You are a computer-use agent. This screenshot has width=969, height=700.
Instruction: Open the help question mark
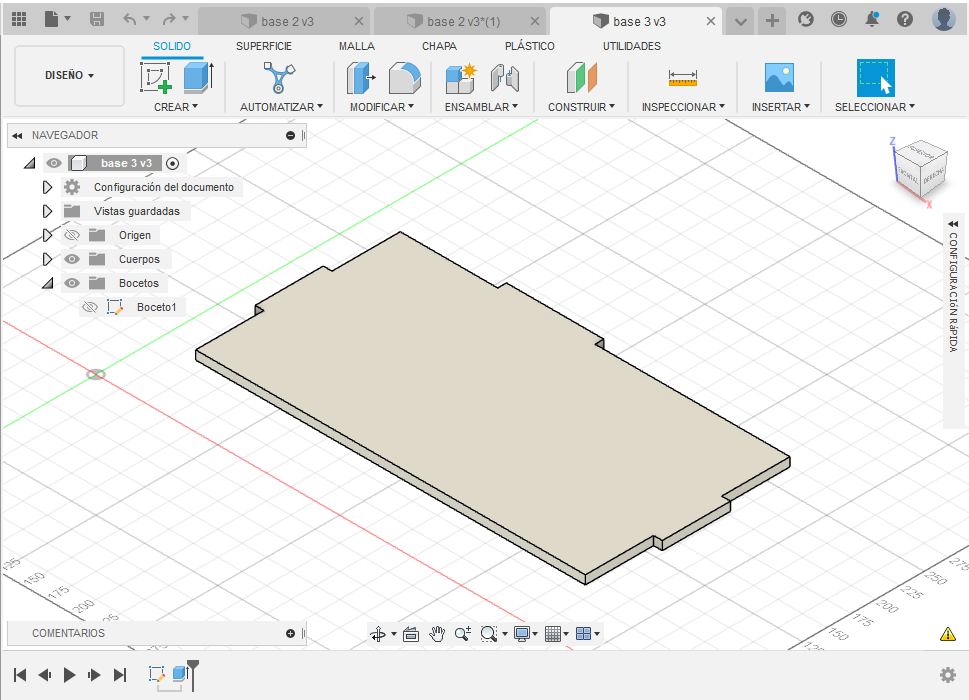905,20
